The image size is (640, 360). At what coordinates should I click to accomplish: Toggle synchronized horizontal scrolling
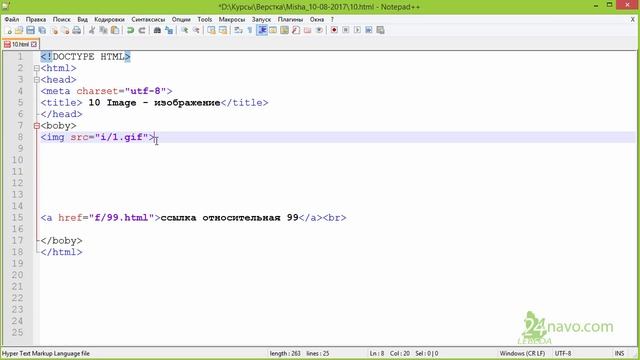pyautogui.click(x=223, y=30)
